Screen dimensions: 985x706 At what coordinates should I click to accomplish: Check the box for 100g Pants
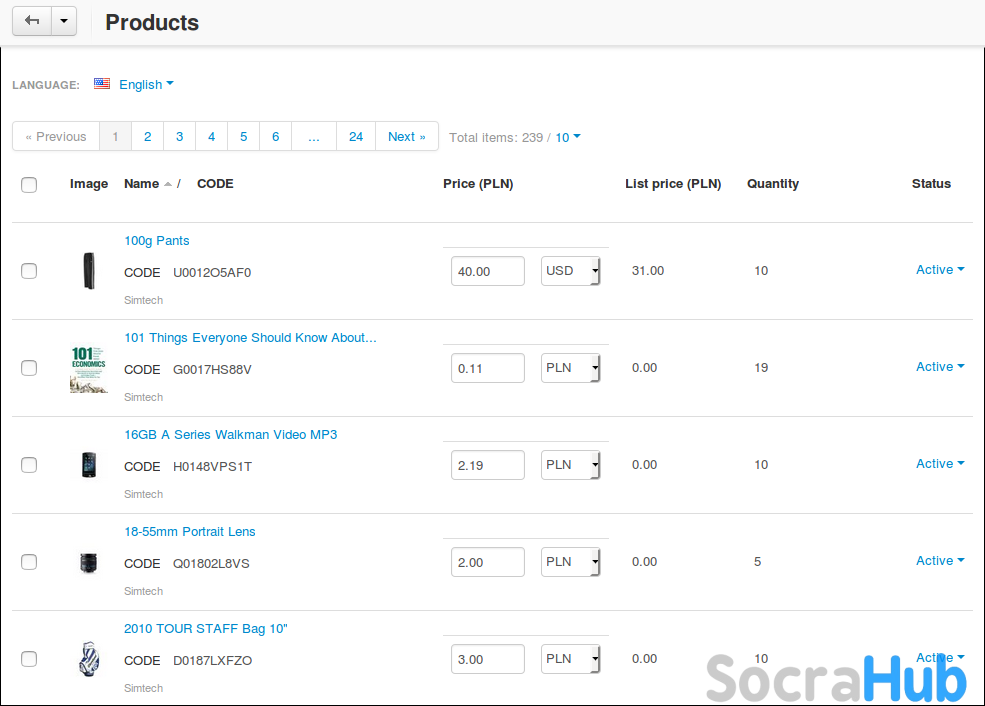[x=29, y=271]
